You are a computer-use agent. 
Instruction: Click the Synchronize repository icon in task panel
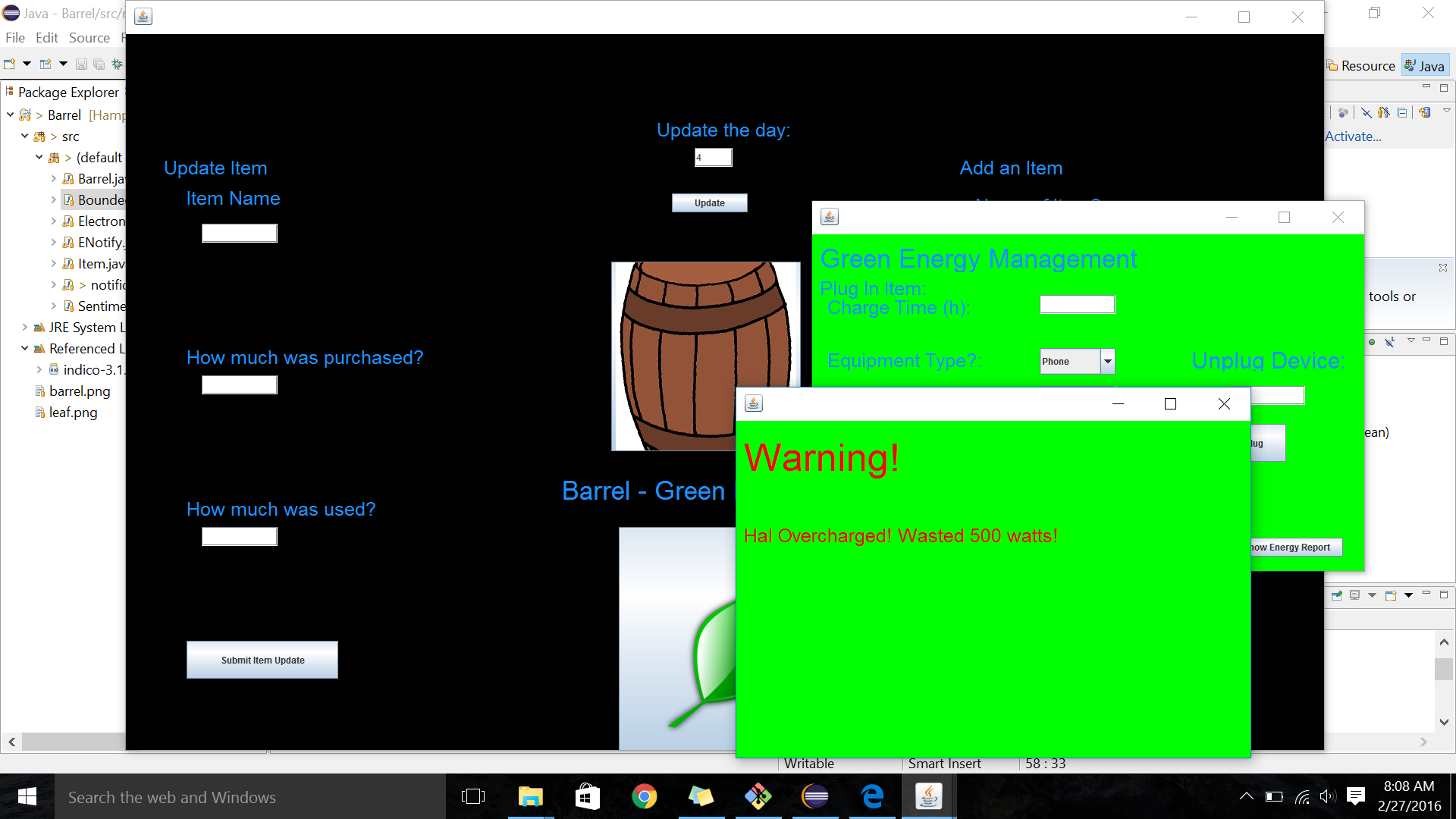[1425, 113]
